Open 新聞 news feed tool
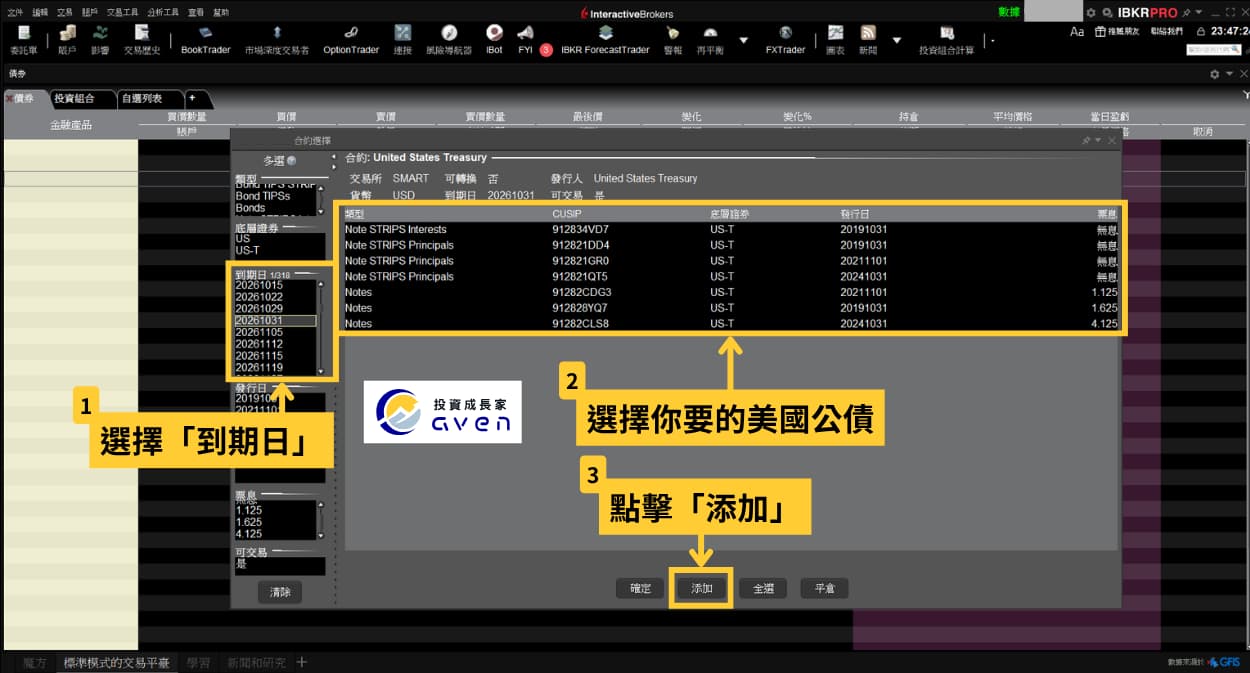 point(868,40)
